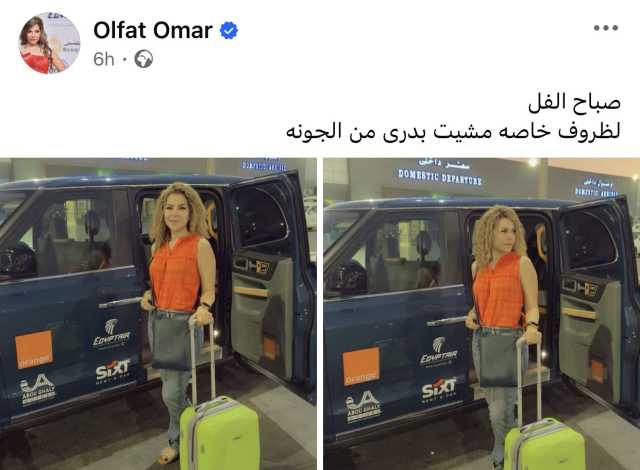Click the Domestic Departure sign in right photo
This screenshot has width=640, height=470.
(x=440, y=174)
